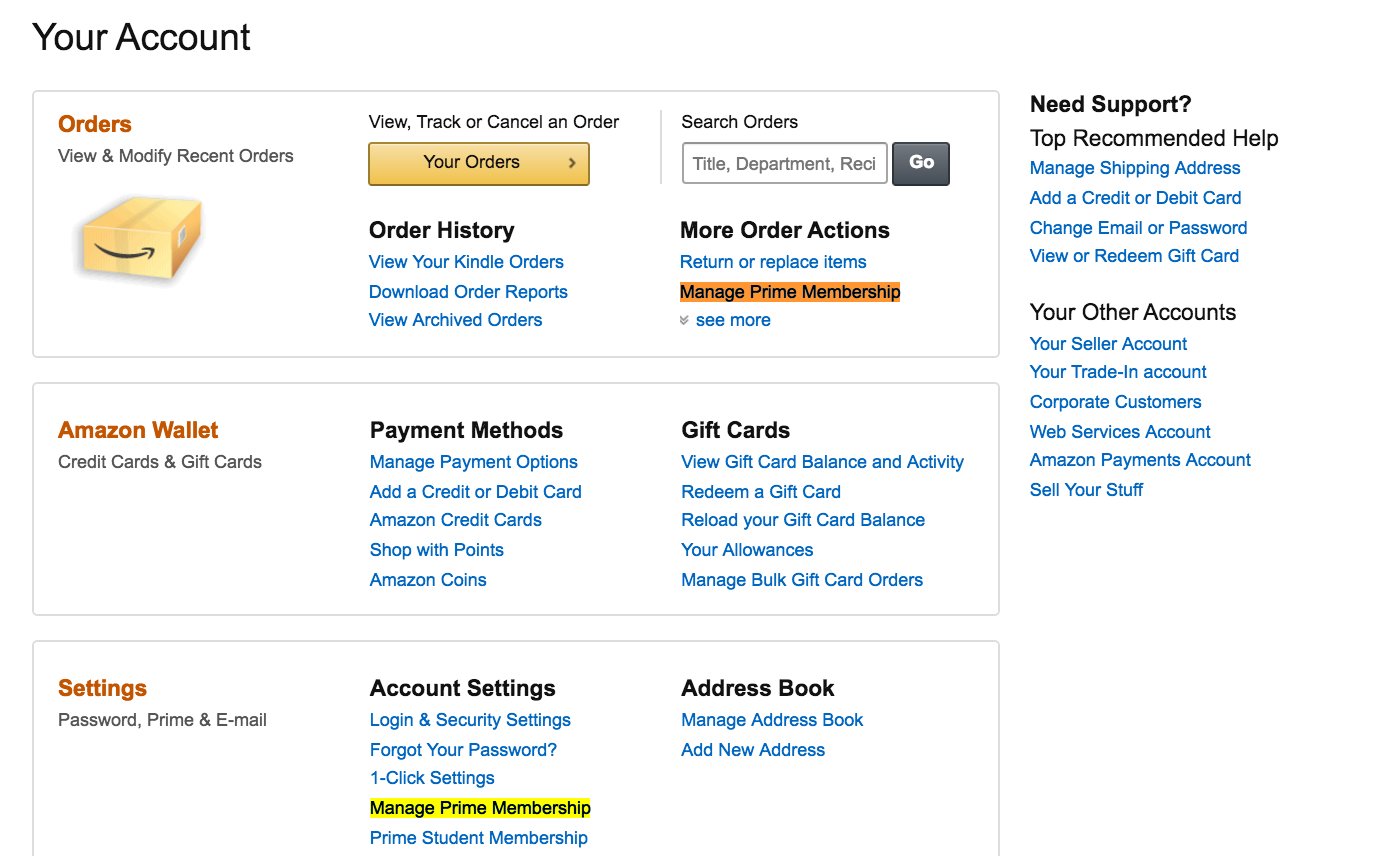The height and width of the screenshot is (856, 1382).
Task: Click the Settings section heading
Action: pos(102,688)
